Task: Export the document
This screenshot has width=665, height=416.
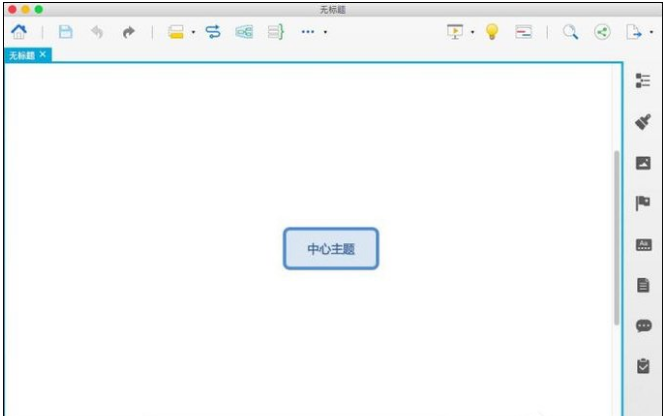Action: coord(634,32)
